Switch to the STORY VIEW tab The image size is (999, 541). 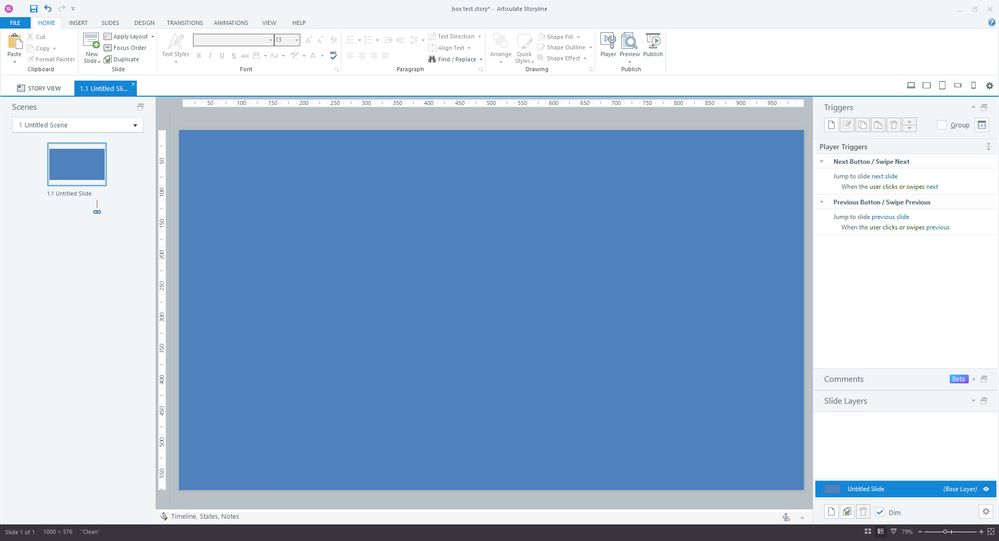pos(38,88)
